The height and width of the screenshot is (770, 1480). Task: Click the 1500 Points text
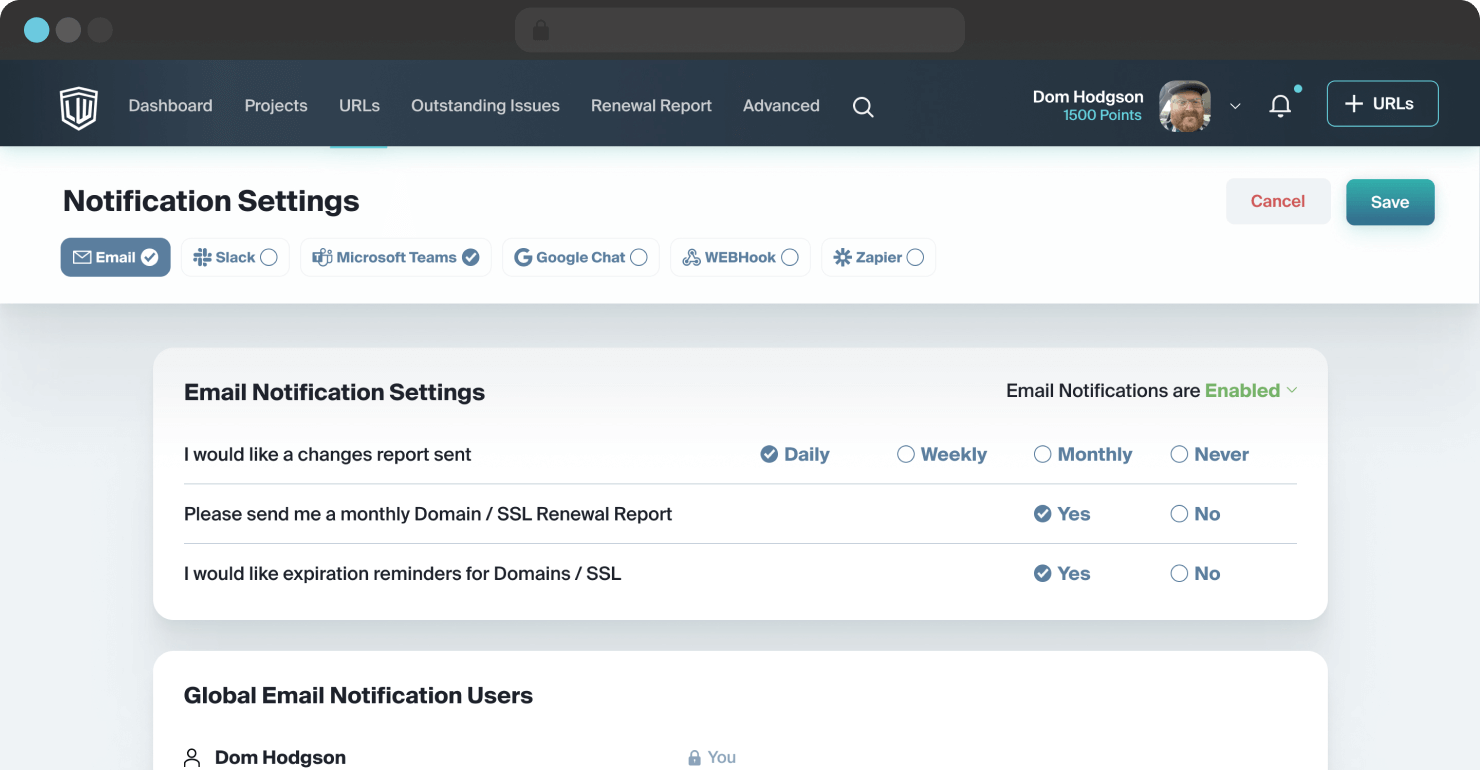[1102, 116]
